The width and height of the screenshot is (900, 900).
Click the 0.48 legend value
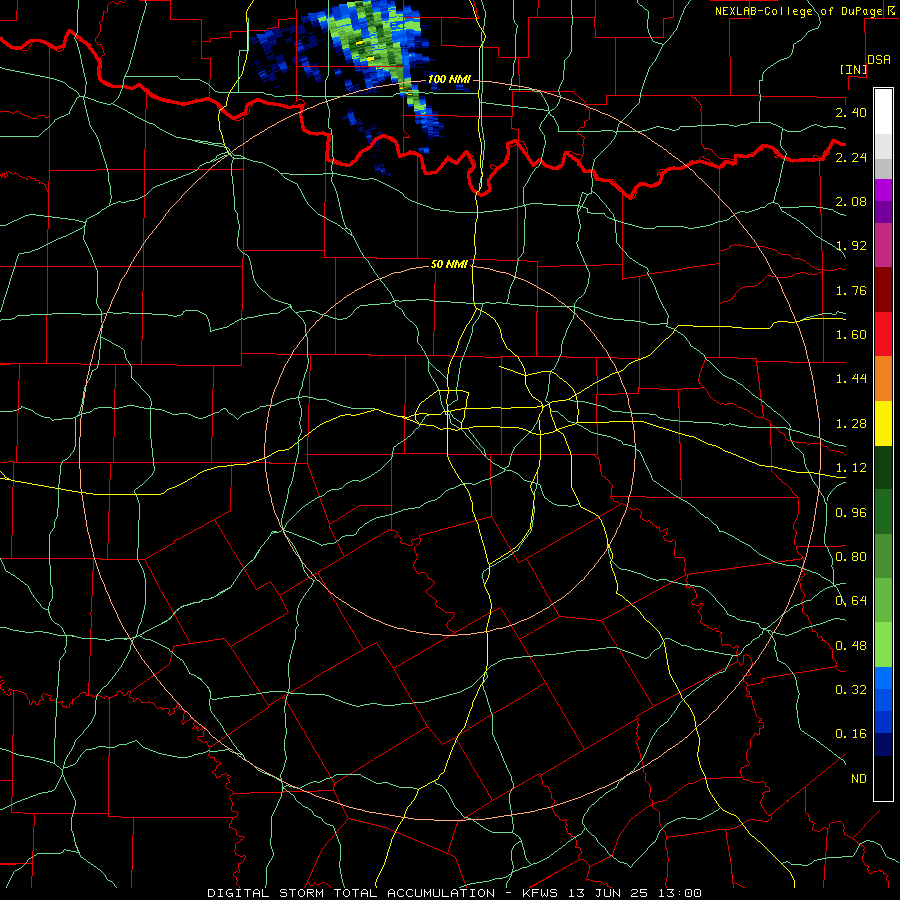click(851, 646)
